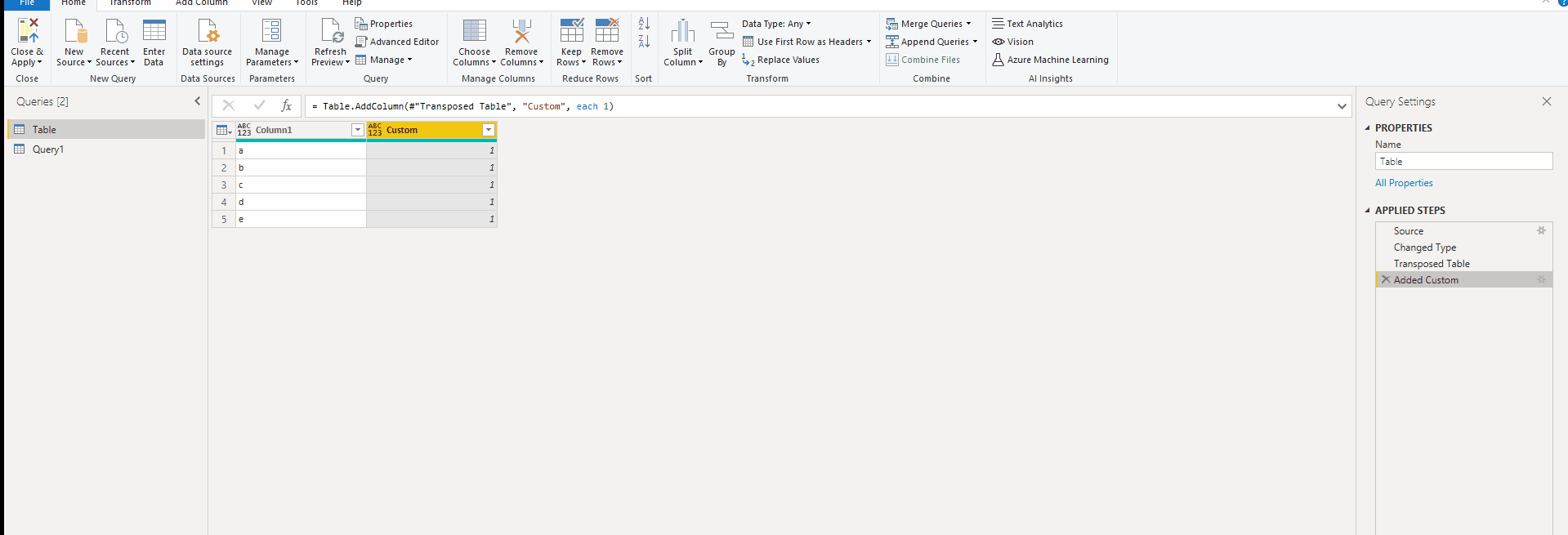1568x535 pixels.
Task: Collapse the PROPERTIES section
Action: 1367,128
